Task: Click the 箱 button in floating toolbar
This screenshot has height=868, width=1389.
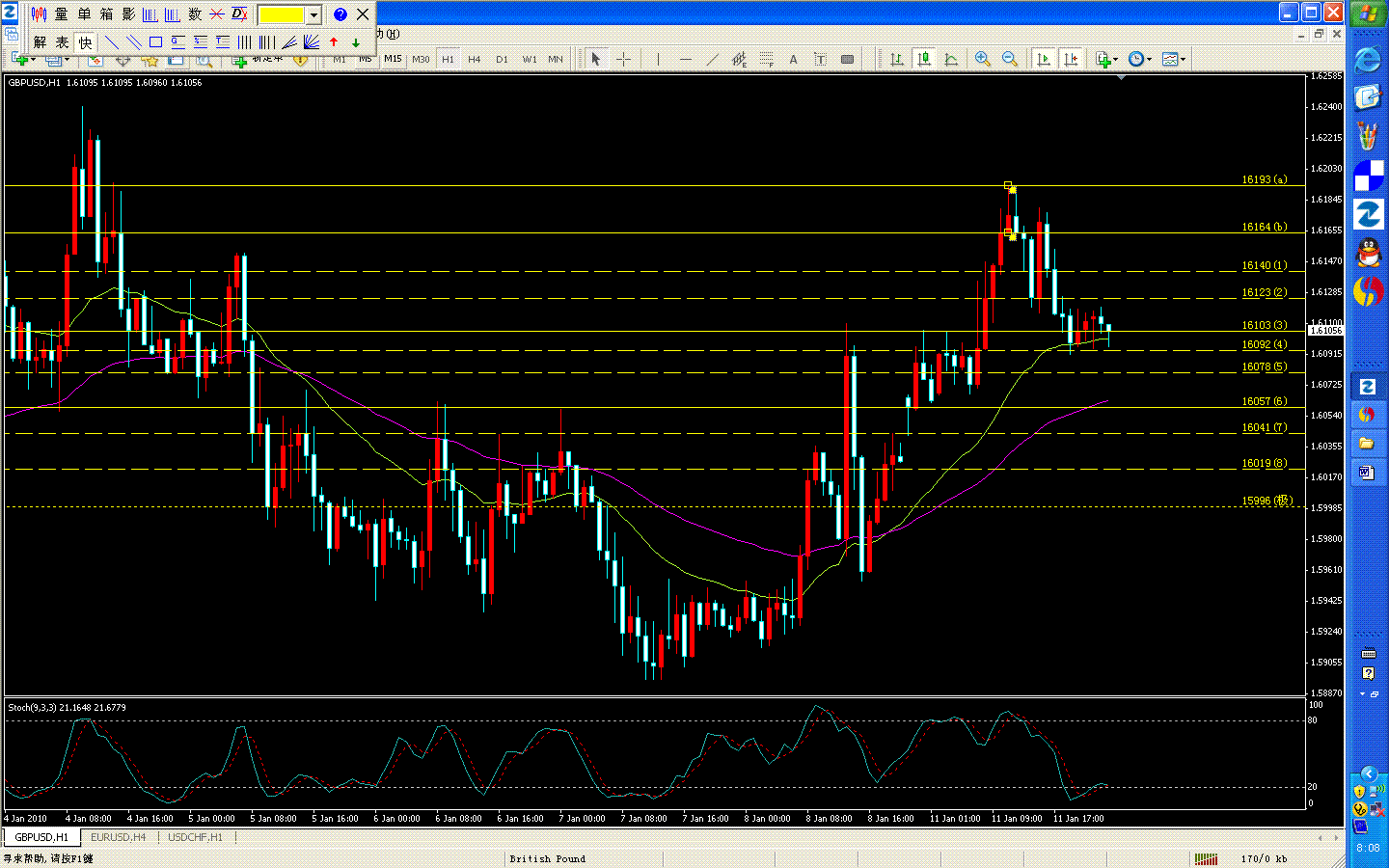Action: pos(106,14)
